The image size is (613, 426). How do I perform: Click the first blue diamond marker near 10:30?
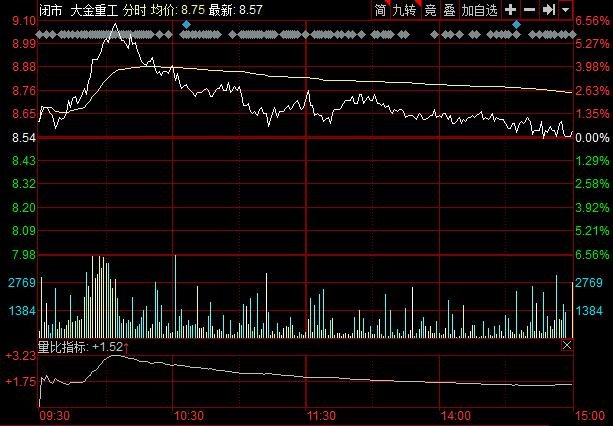tap(186, 25)
